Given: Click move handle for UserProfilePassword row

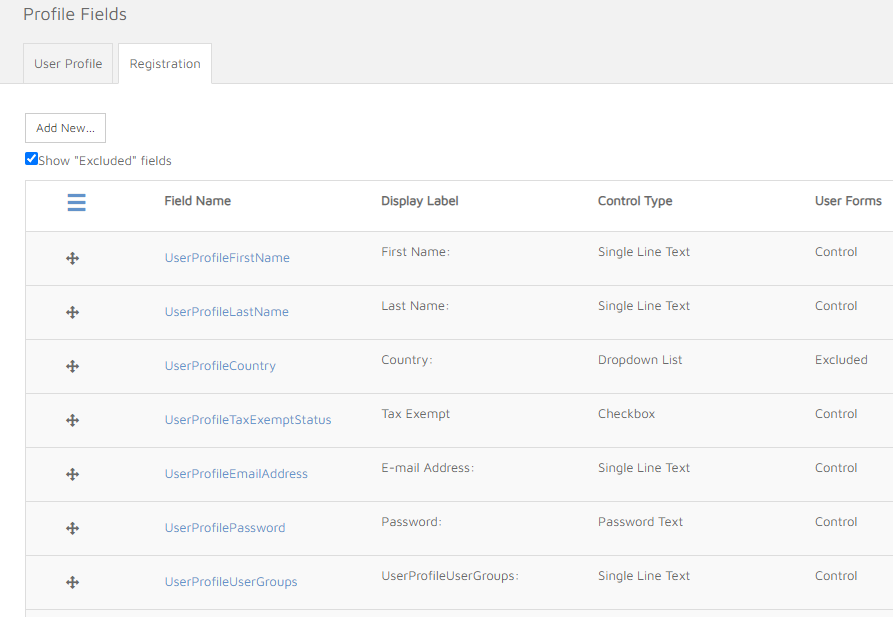Looking at the screenshot, I should click(72, 528).
